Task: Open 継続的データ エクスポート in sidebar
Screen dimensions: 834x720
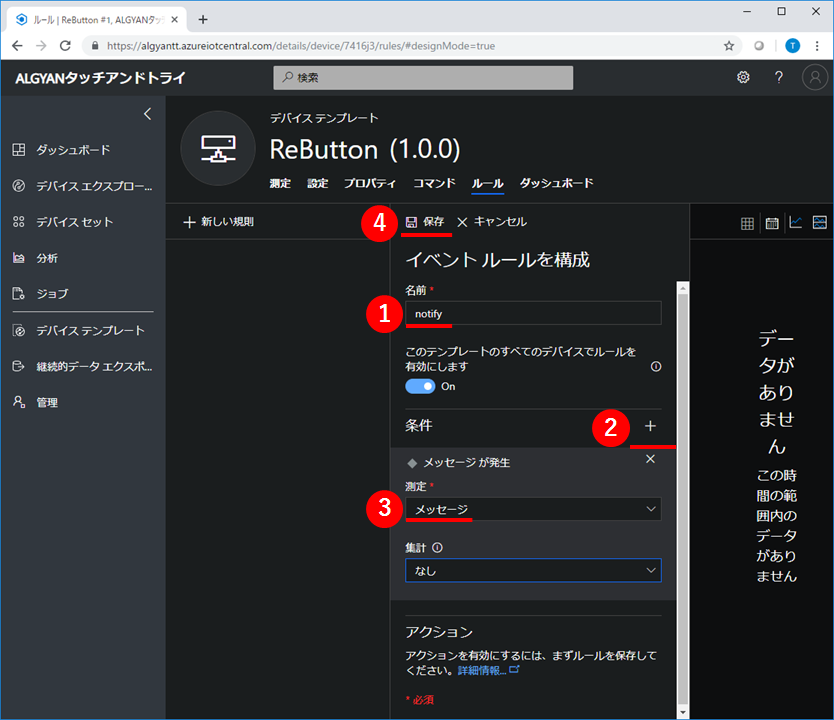Action: click(x=82, y=366)
